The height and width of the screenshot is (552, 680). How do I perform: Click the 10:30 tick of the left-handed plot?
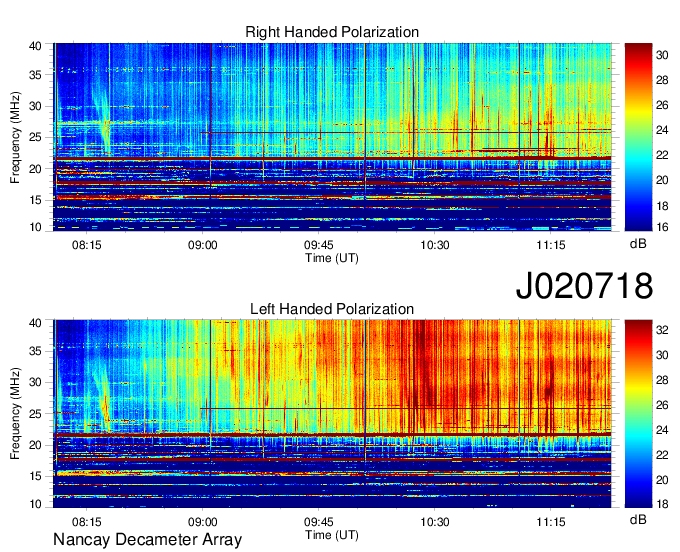click(435, 522)
